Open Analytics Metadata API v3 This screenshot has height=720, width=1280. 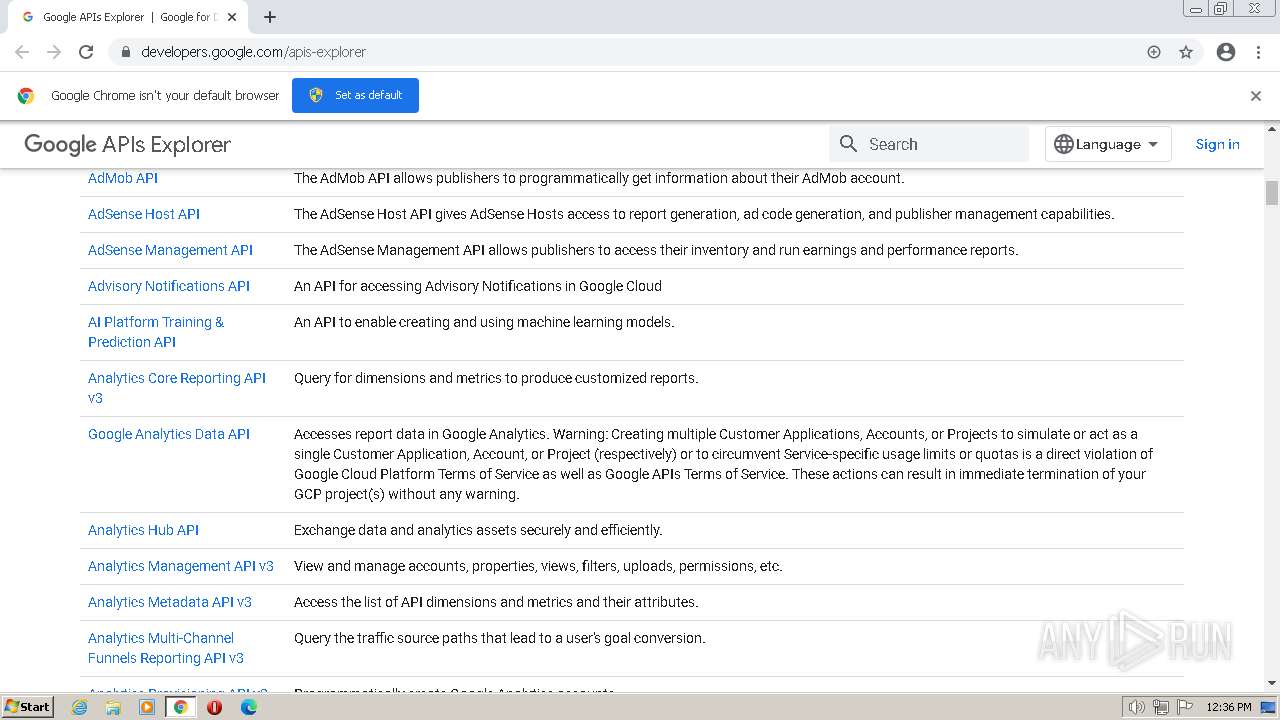[x=170, y=602]
